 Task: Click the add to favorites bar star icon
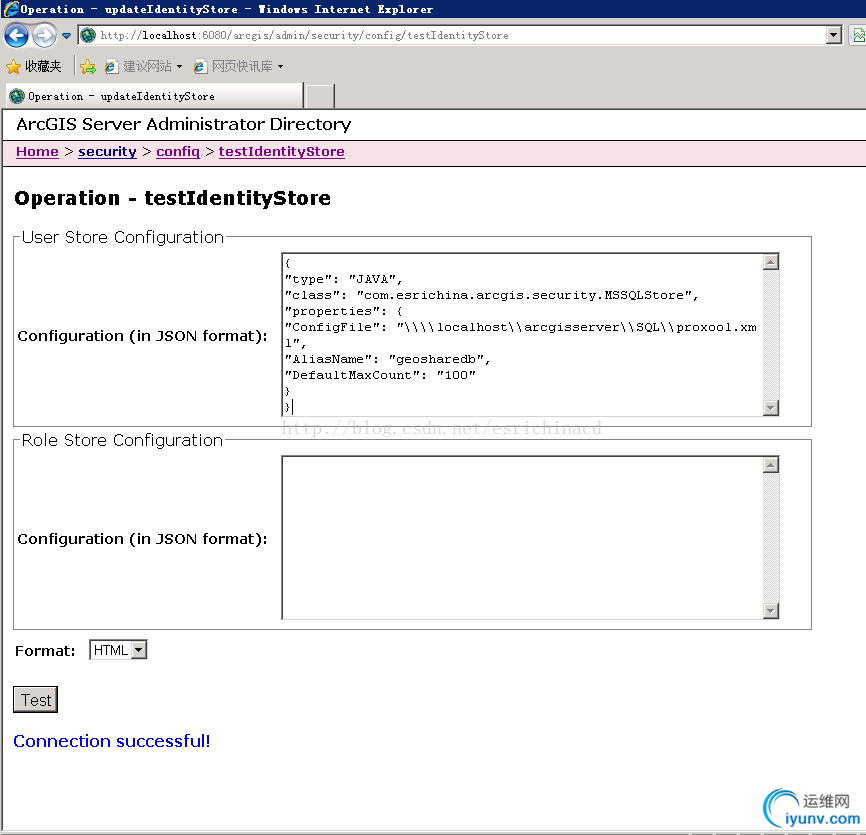(x=88, y=67)
